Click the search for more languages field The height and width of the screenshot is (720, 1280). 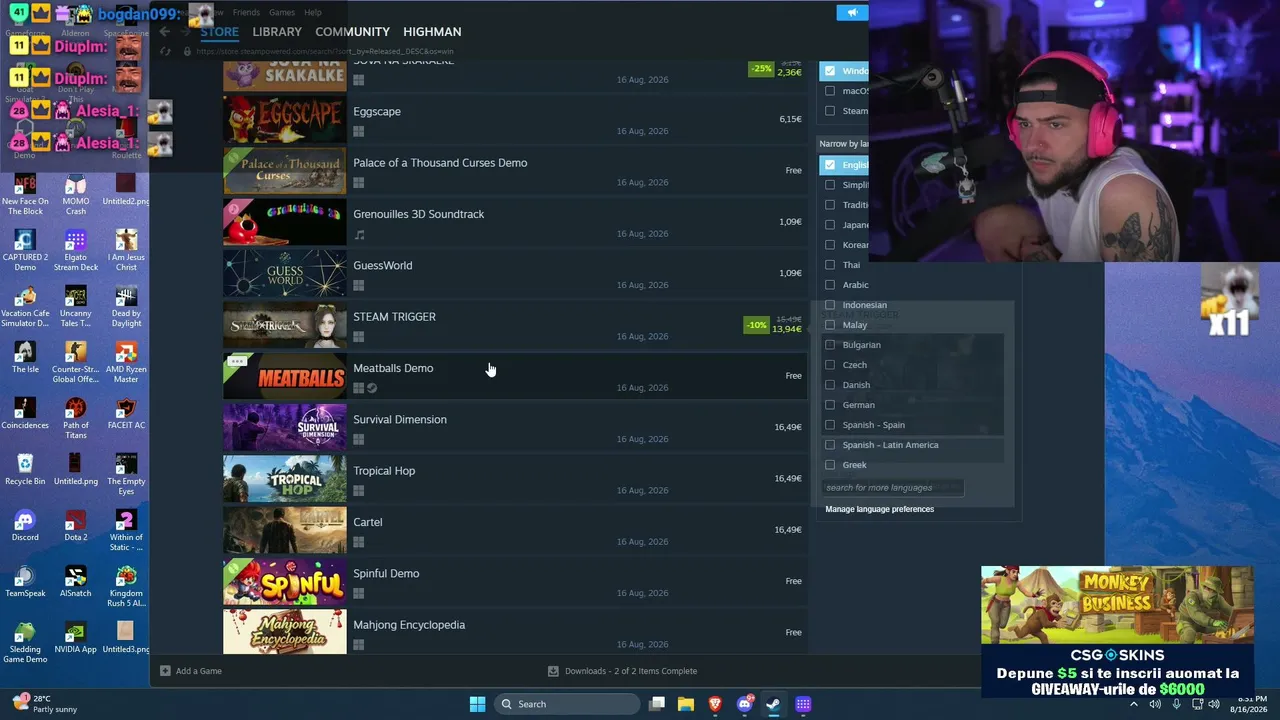(x=893, y=488)
